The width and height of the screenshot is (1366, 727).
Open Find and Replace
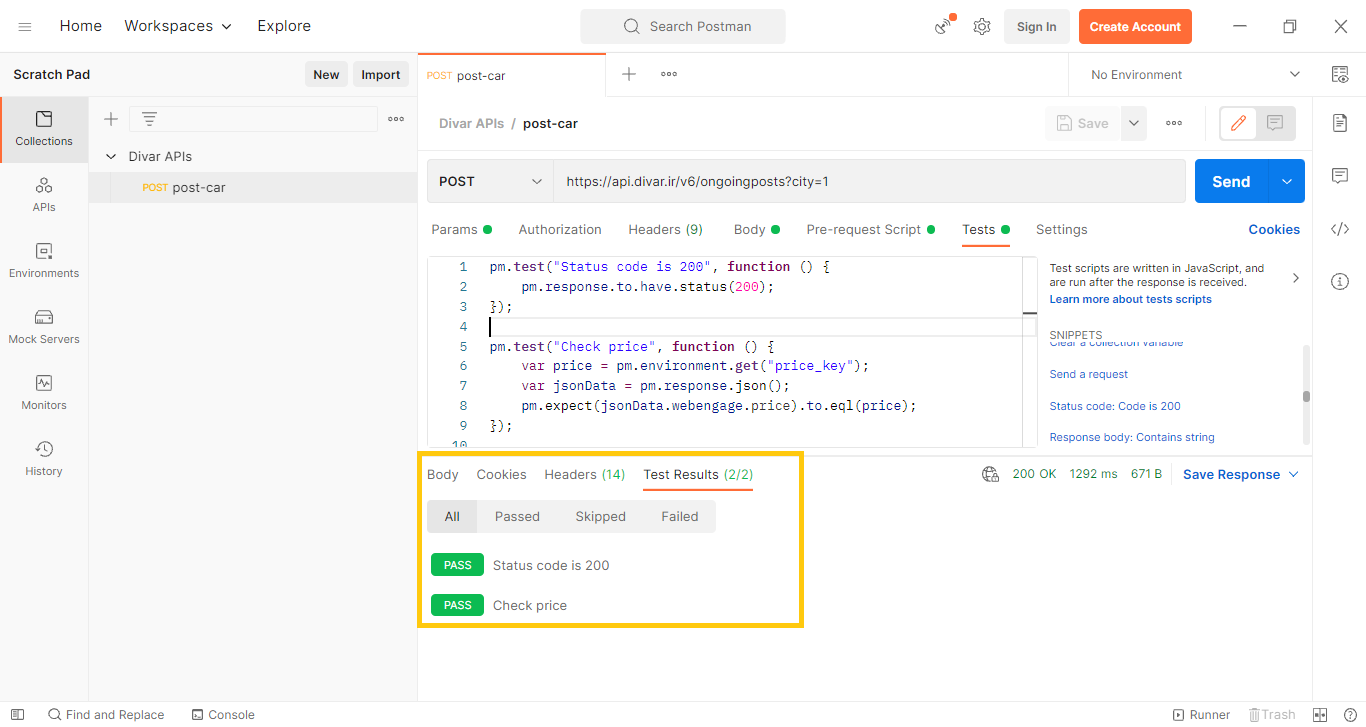[106, 714]
